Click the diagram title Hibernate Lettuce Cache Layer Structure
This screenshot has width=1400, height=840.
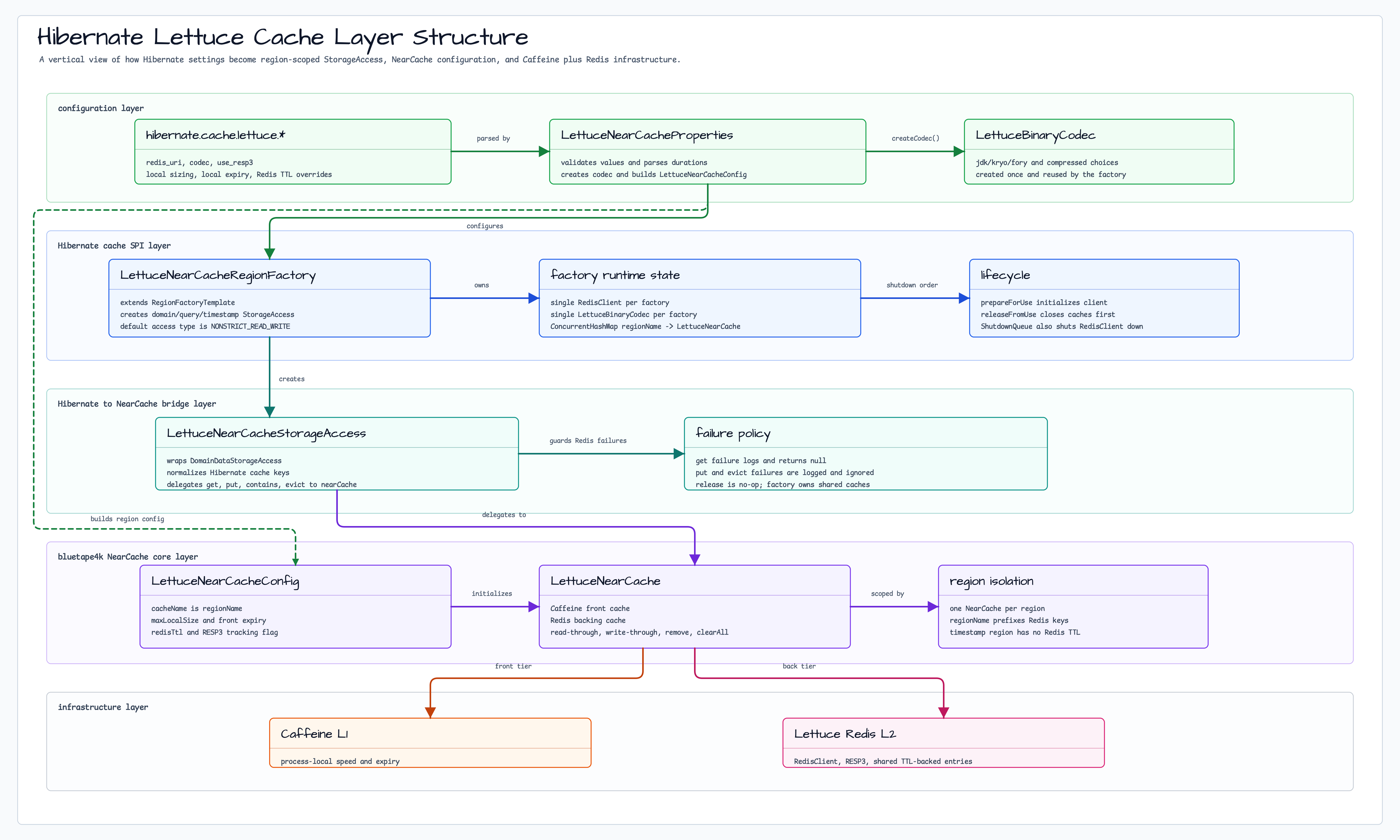(282, 38)
